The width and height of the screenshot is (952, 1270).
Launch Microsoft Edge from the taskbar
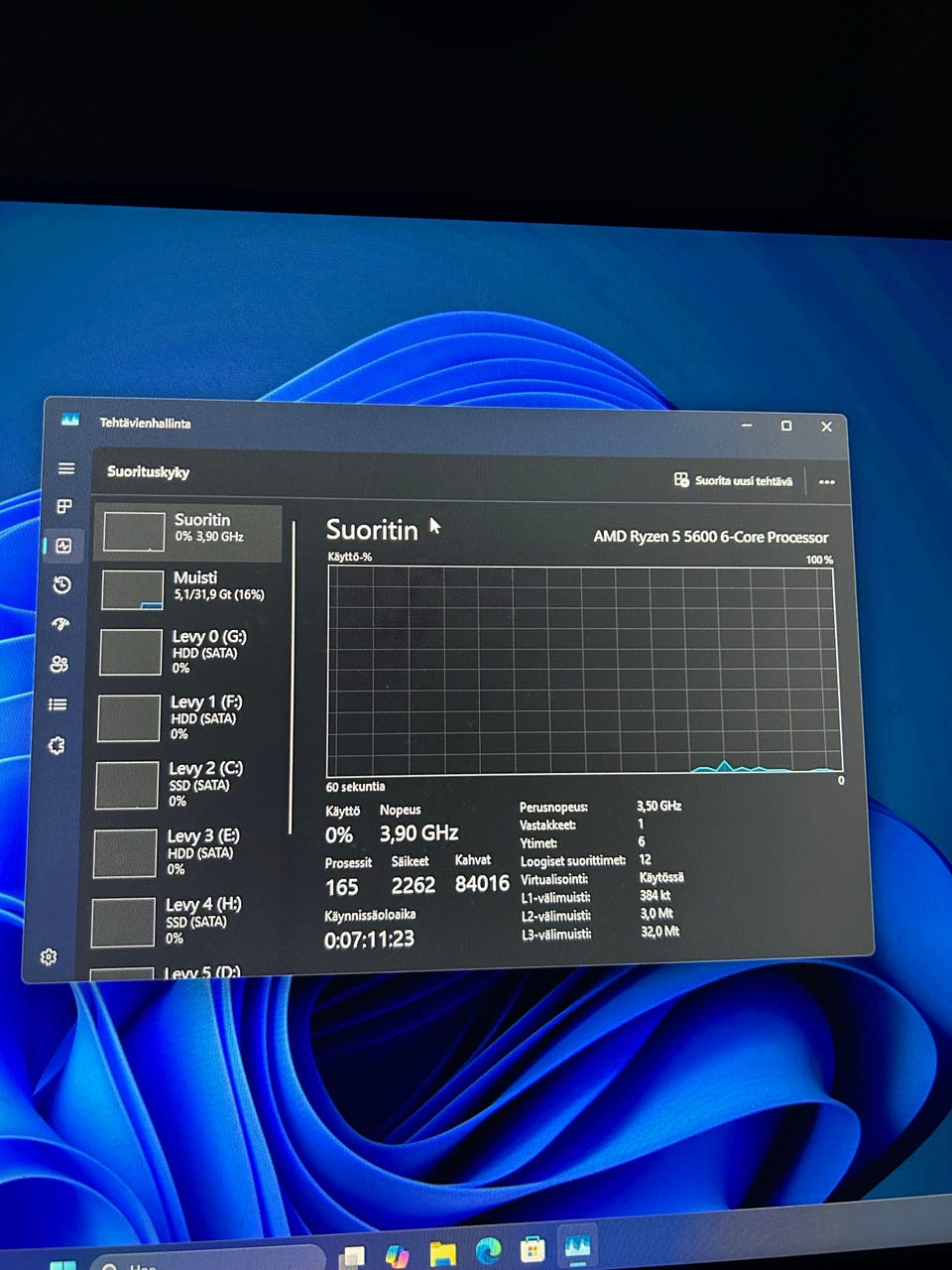(488, 1251)
